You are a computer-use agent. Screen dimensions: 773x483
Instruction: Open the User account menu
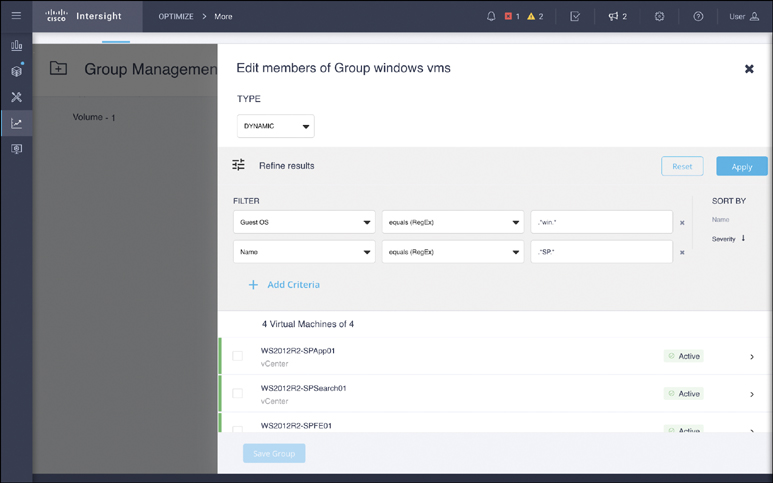744,16
